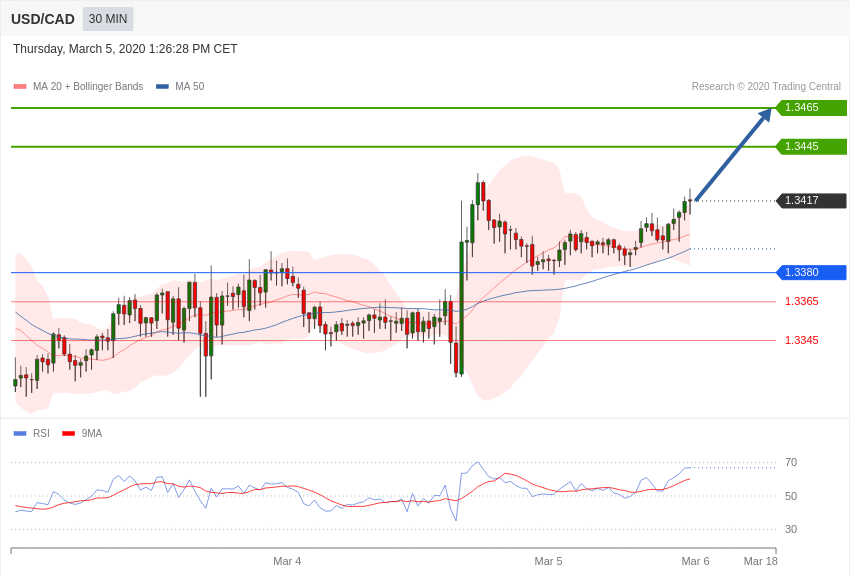
Task: Click the blue RSI legend swatch
Action: [x=20, y=433]
